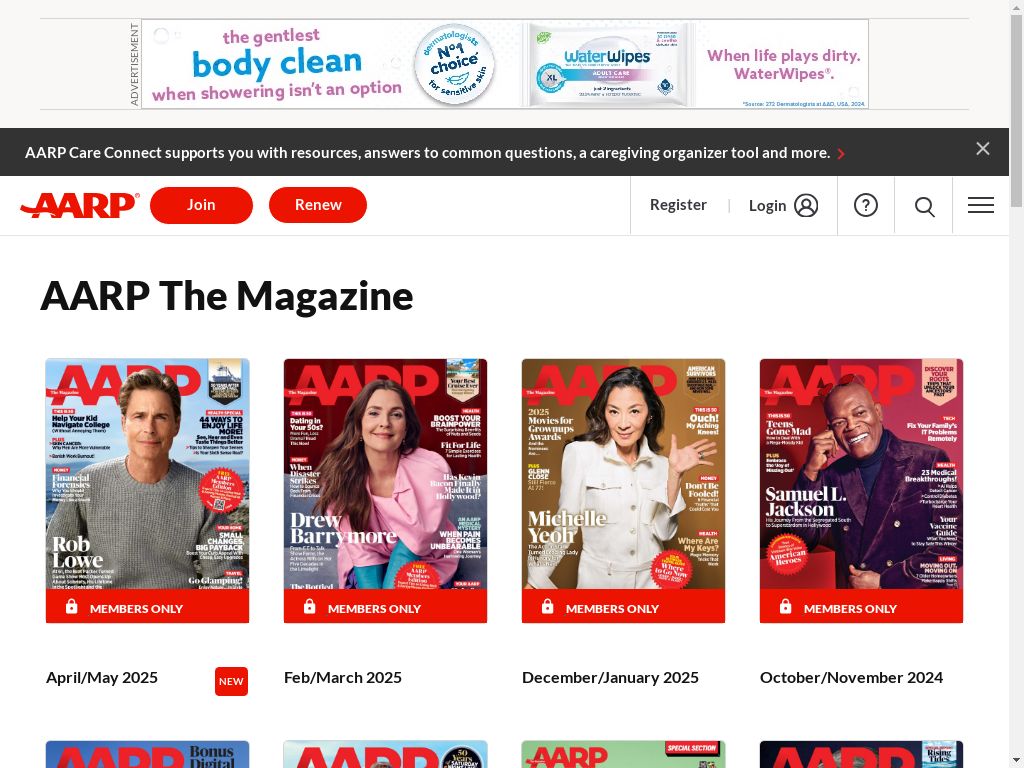Select December/January 2025 issue title
The width and height of the screenshot is (1024, 768).
coord(610,678)
